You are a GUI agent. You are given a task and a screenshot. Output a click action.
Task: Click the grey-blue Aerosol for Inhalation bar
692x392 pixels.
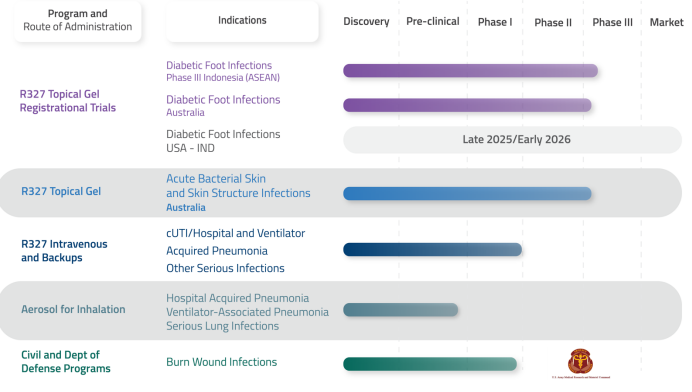point(401,310)
